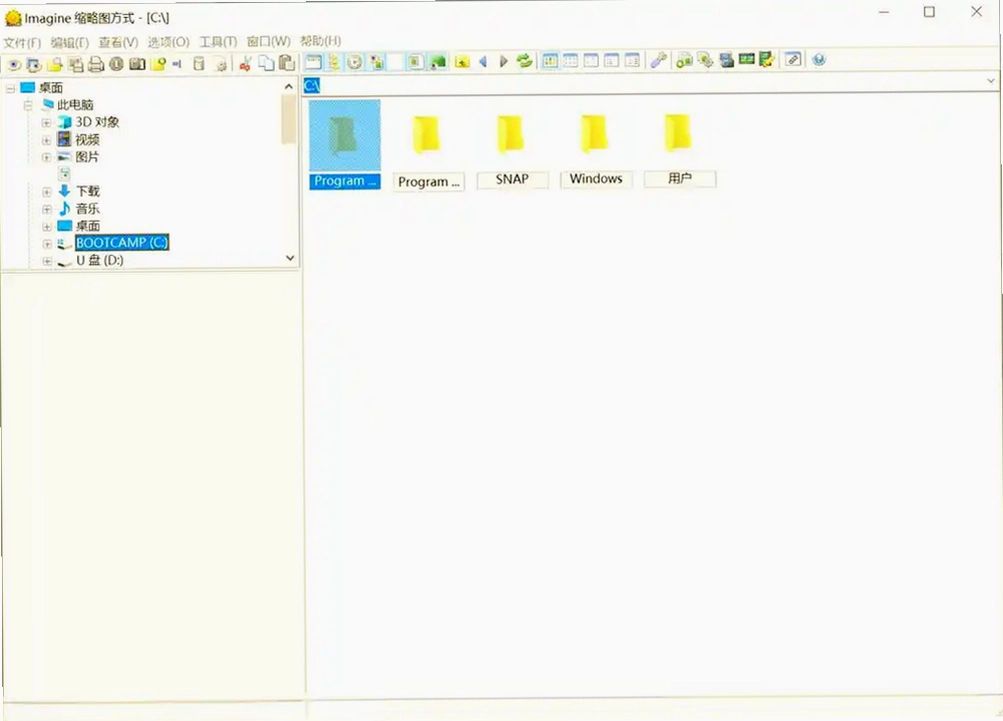Click the tree panel scroll-up arrow
1003x721 pixels.
click(289, 86)
